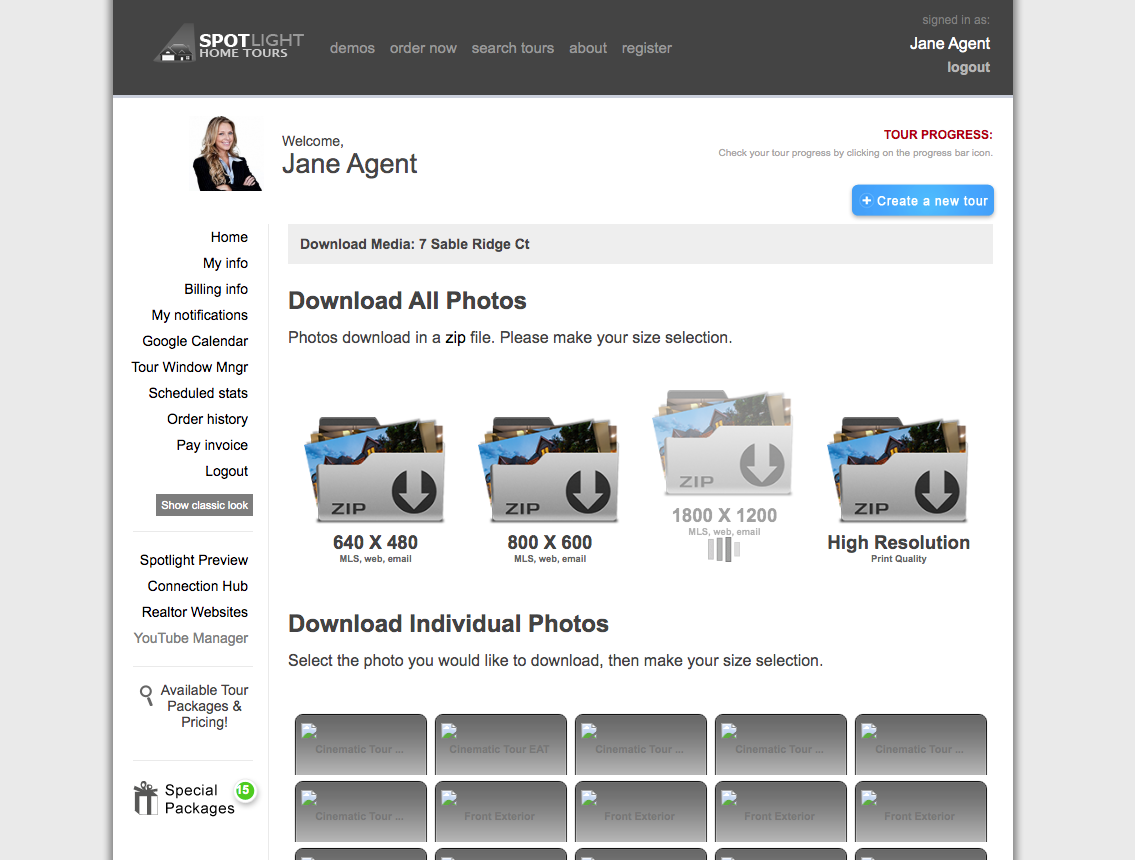Download the 1800 X 1200 zip folder

click(724, 443)
